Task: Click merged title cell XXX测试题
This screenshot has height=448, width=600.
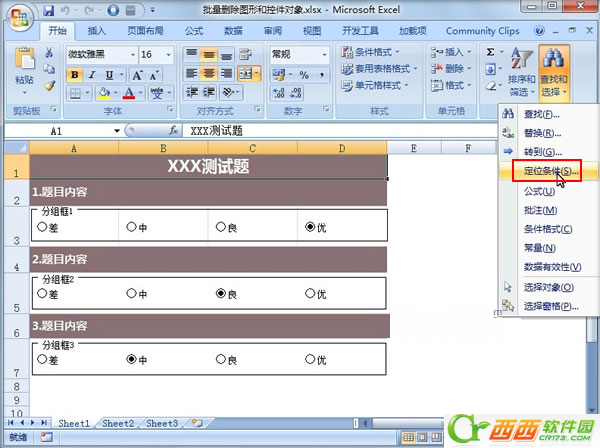Action: coord(209,166)
